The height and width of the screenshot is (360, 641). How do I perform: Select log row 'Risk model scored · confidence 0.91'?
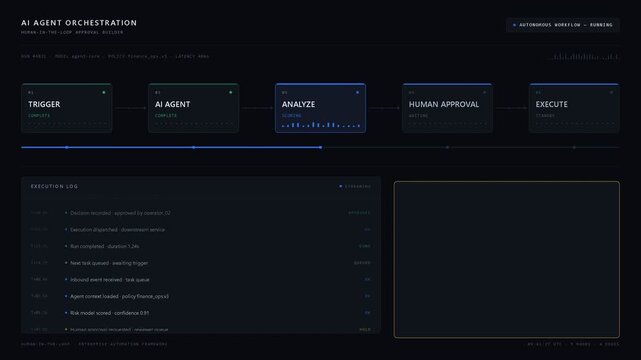tap(201, 313)
